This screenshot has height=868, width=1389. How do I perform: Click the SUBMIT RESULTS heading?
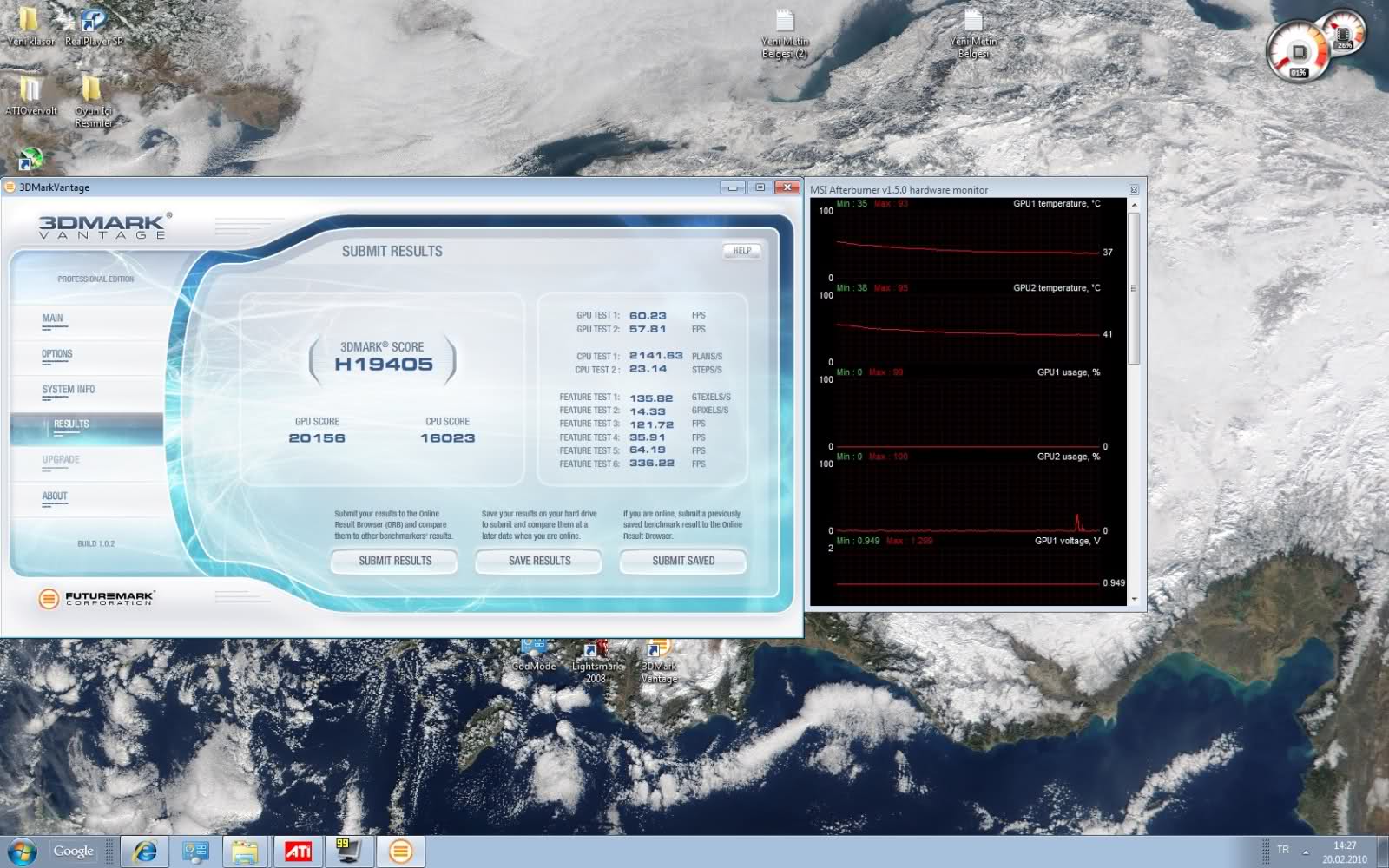click(392, 251)
